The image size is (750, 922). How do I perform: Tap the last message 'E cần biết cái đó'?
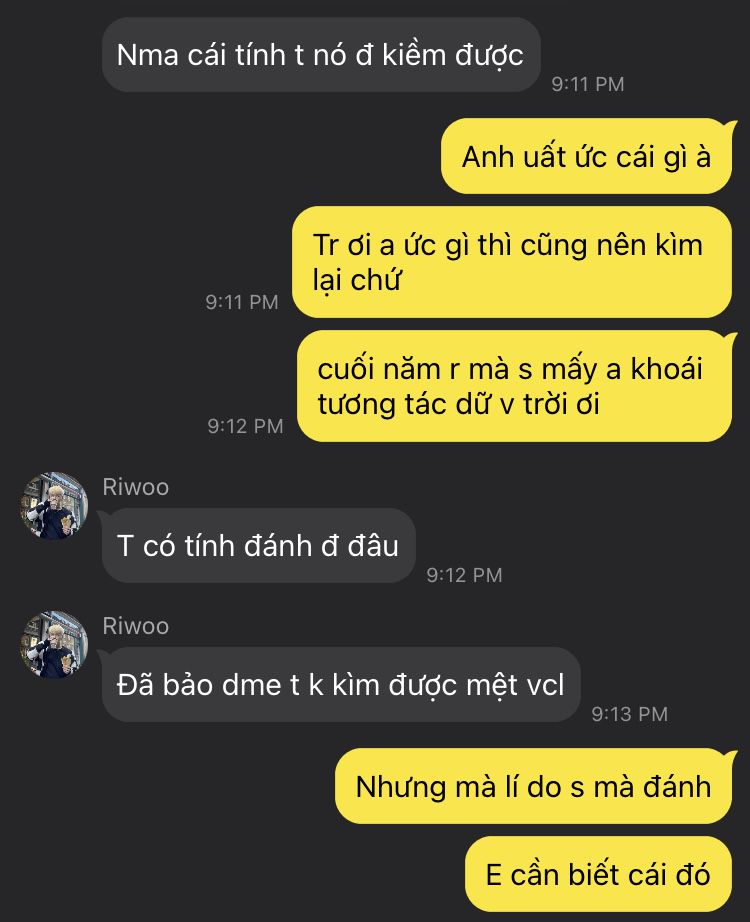(x=599, y=874)
